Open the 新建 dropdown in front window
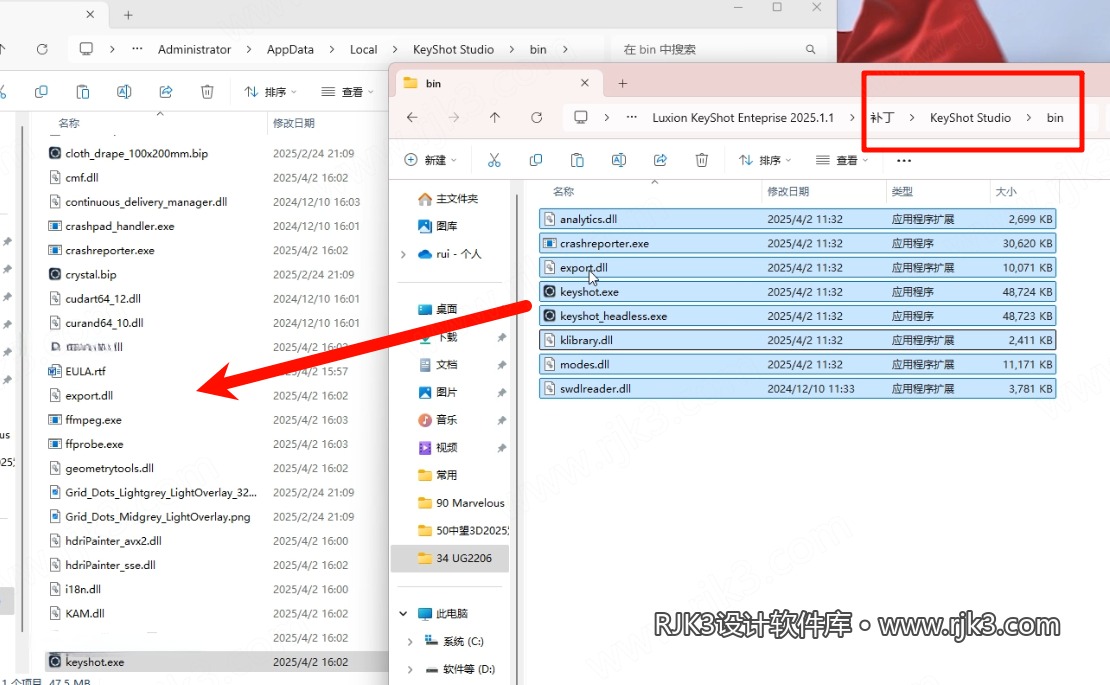The width and height of the screenshot is (1110, 685). tap(430, 161)
